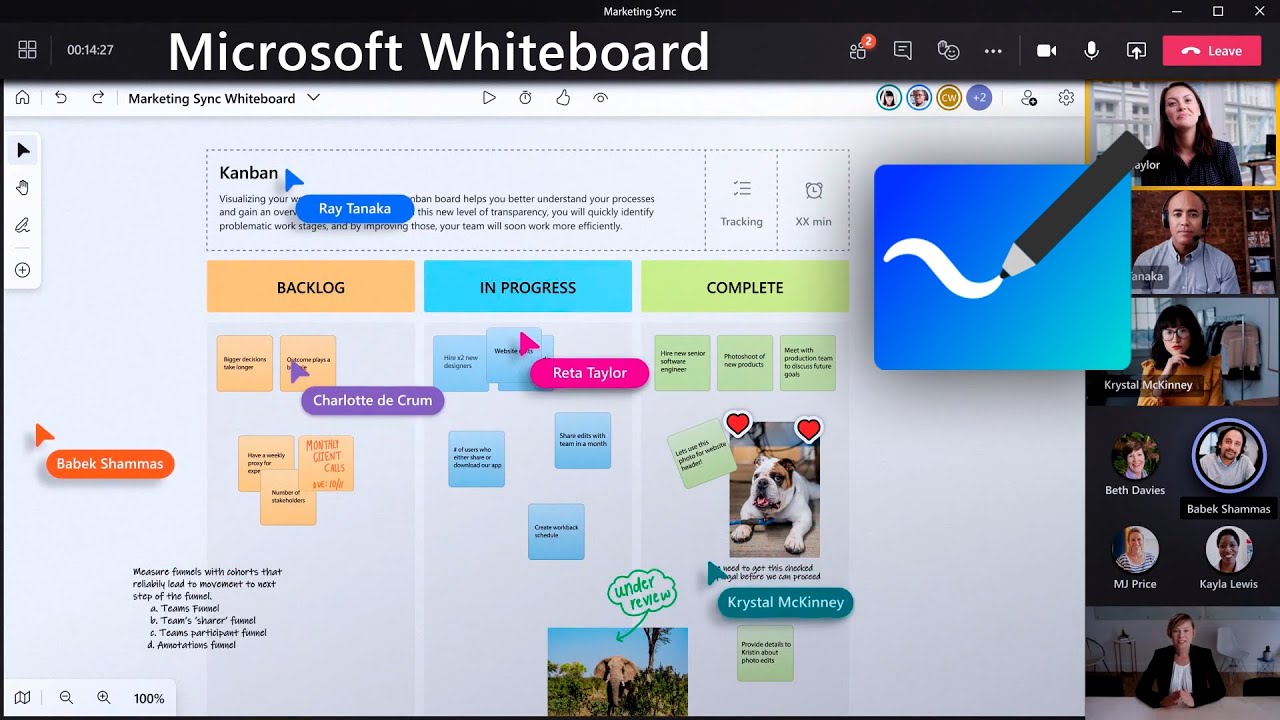This screenshot has height=720, width=1280.
Task: Select the 'Hire new senior software engineer' note
Action: (683, 363)
